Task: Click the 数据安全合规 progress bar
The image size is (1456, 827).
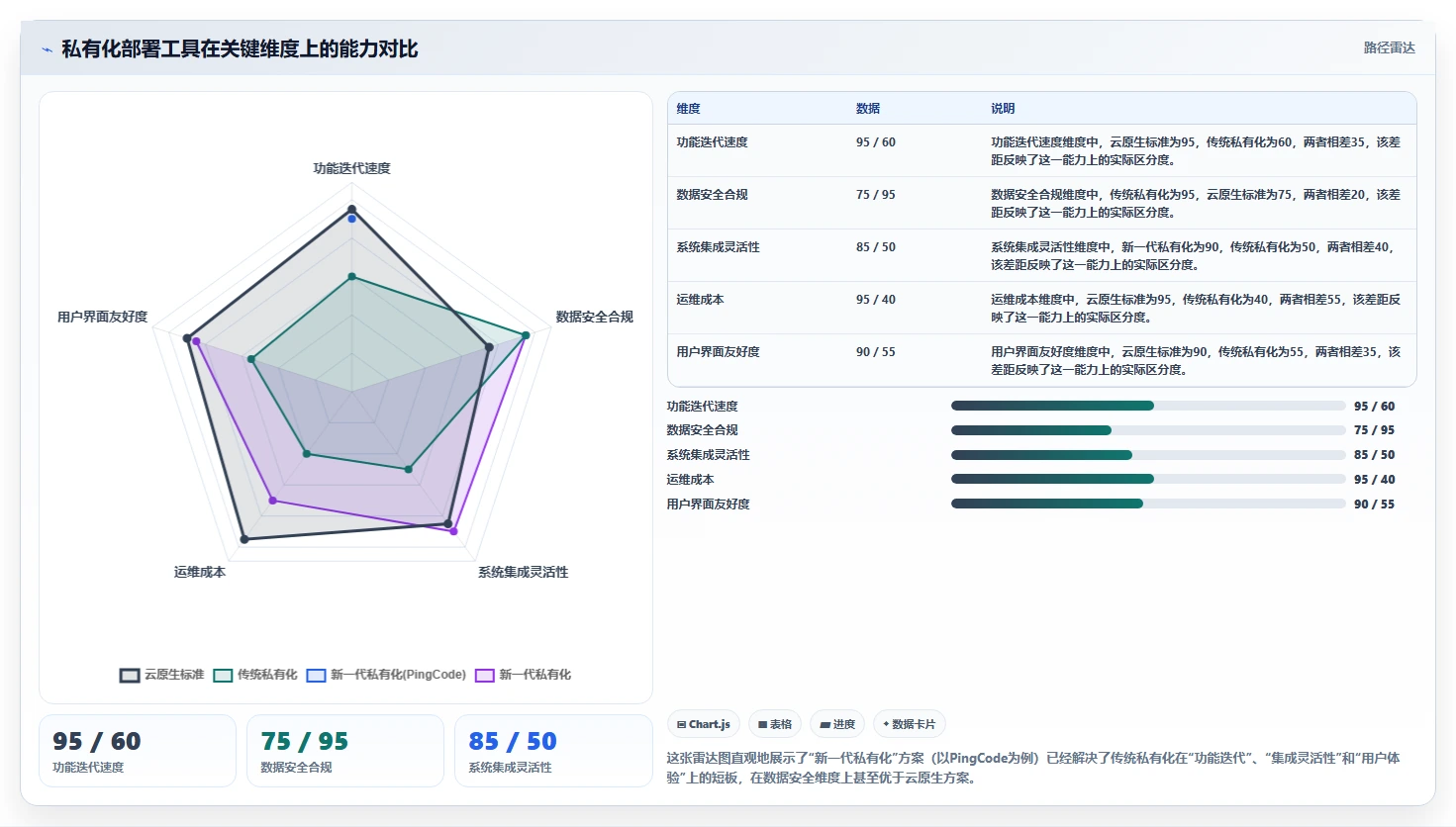Action: pyautogui.click(x=1148, y=430)
